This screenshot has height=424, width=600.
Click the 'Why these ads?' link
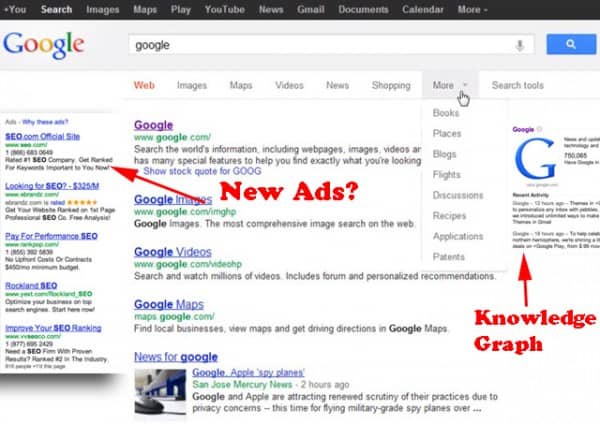(x=45, y=122)
